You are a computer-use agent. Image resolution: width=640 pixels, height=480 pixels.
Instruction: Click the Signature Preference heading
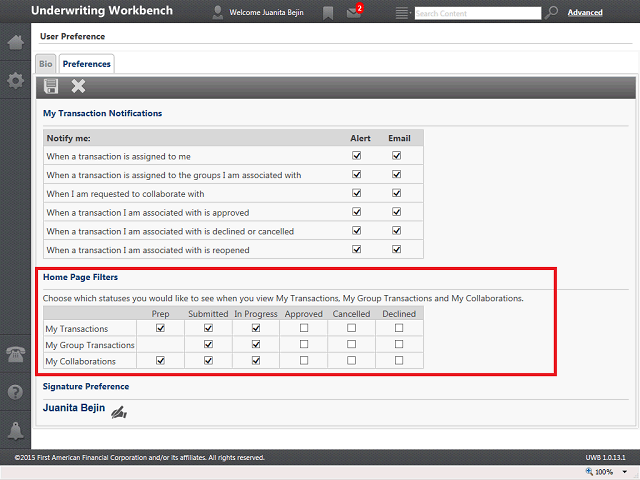[x=86, y=386]
